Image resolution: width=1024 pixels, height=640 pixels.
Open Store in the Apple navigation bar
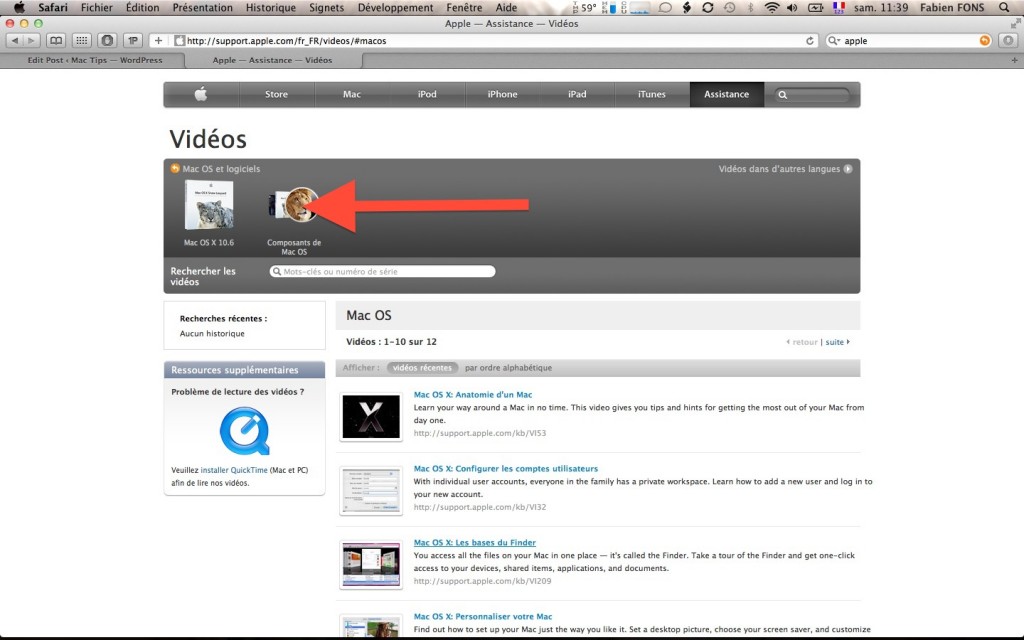coord(276,94)
